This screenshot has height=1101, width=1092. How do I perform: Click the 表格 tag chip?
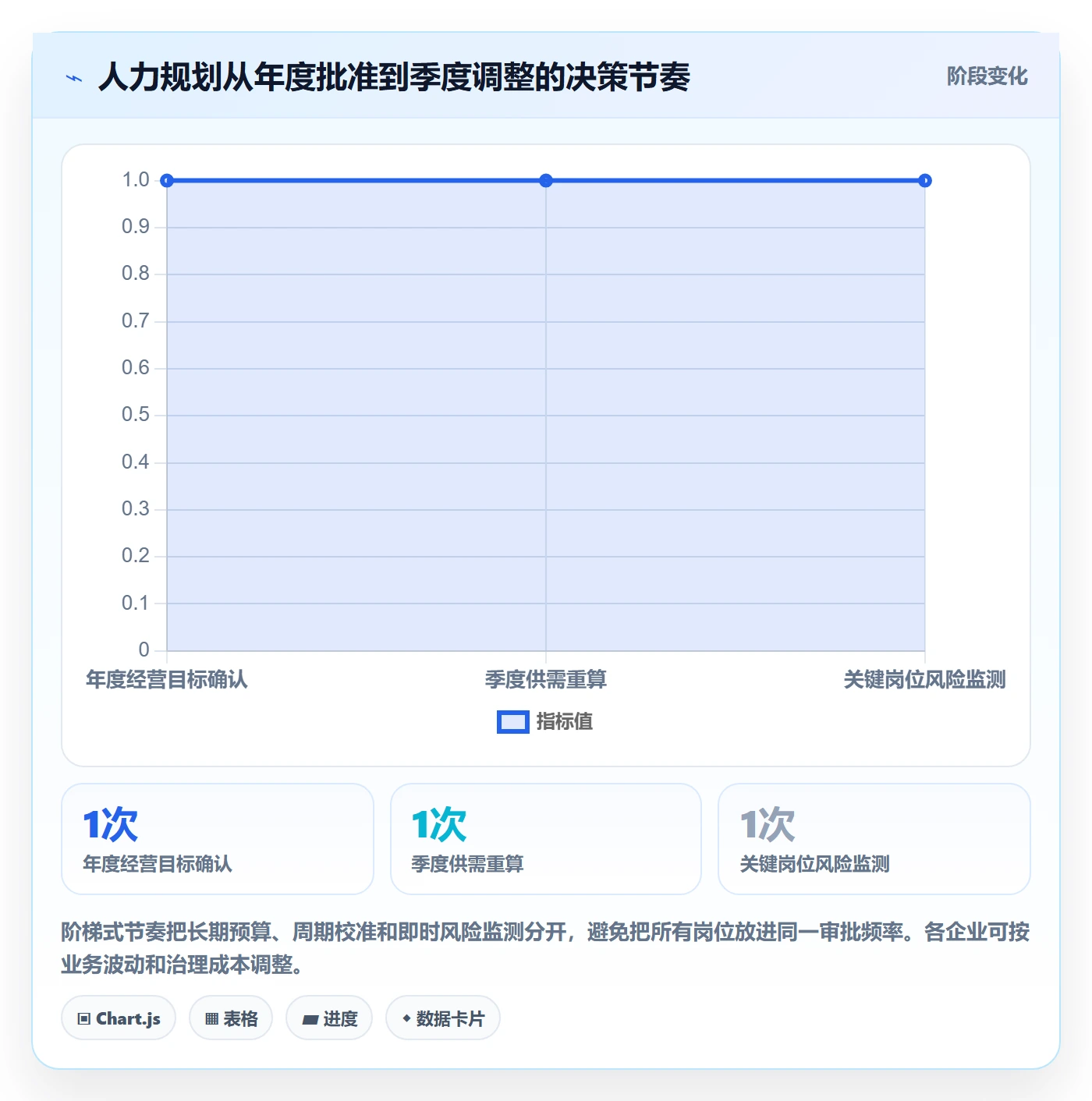231,1018
